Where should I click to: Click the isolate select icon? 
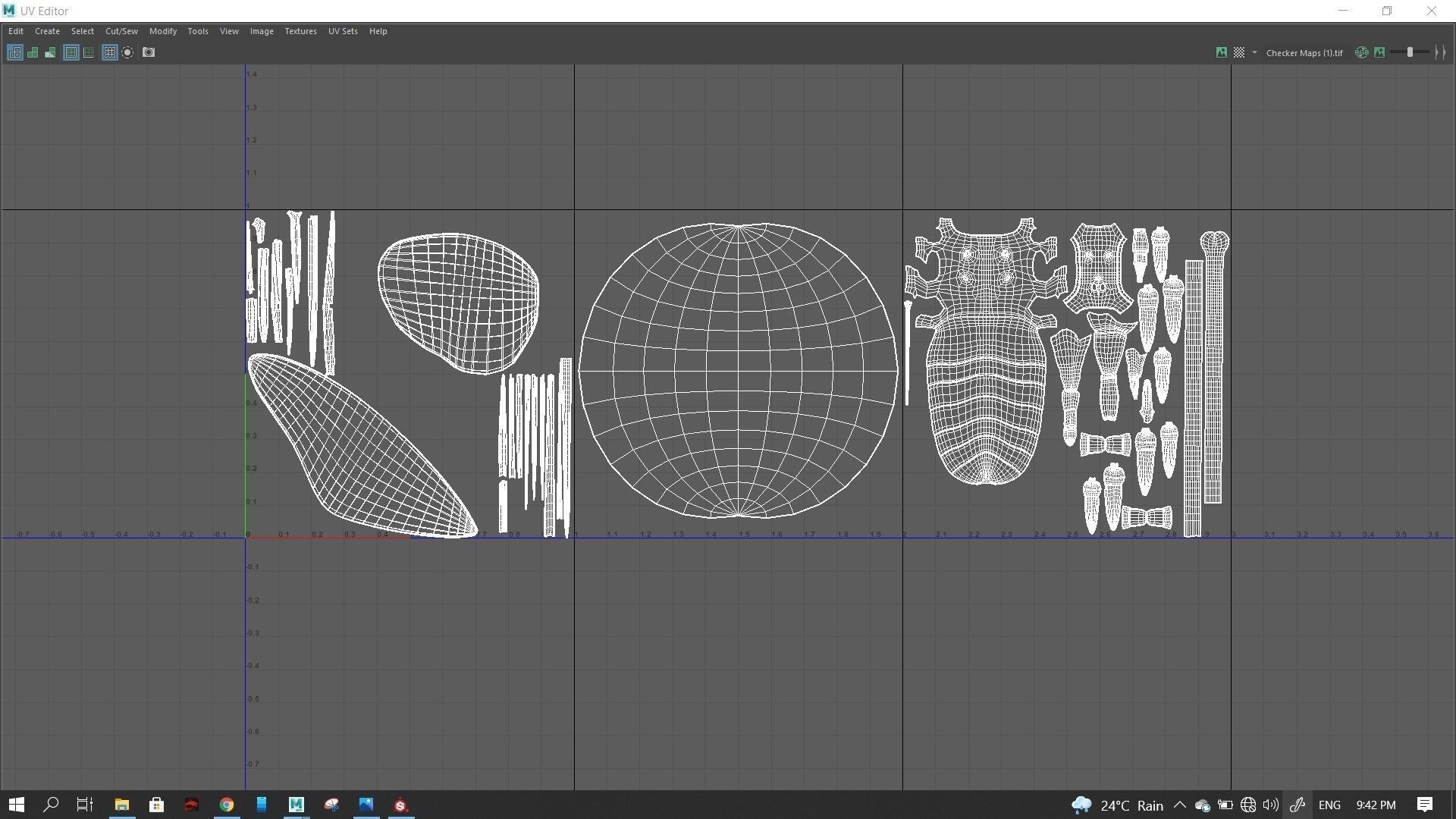(x=127, y=52)
